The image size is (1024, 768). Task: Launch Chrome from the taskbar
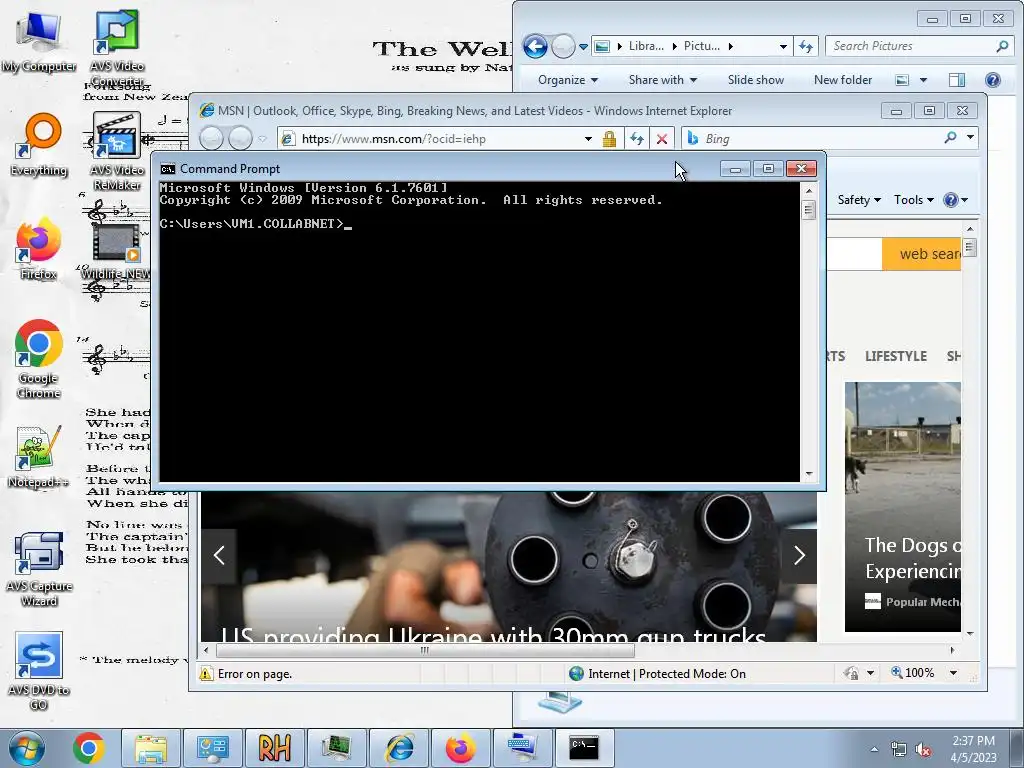[x=89, y=748]
